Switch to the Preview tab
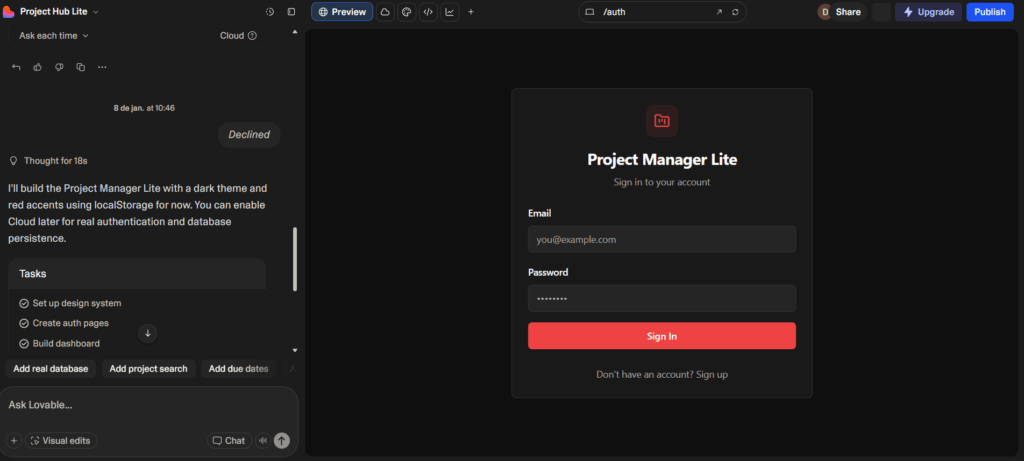 342,12
